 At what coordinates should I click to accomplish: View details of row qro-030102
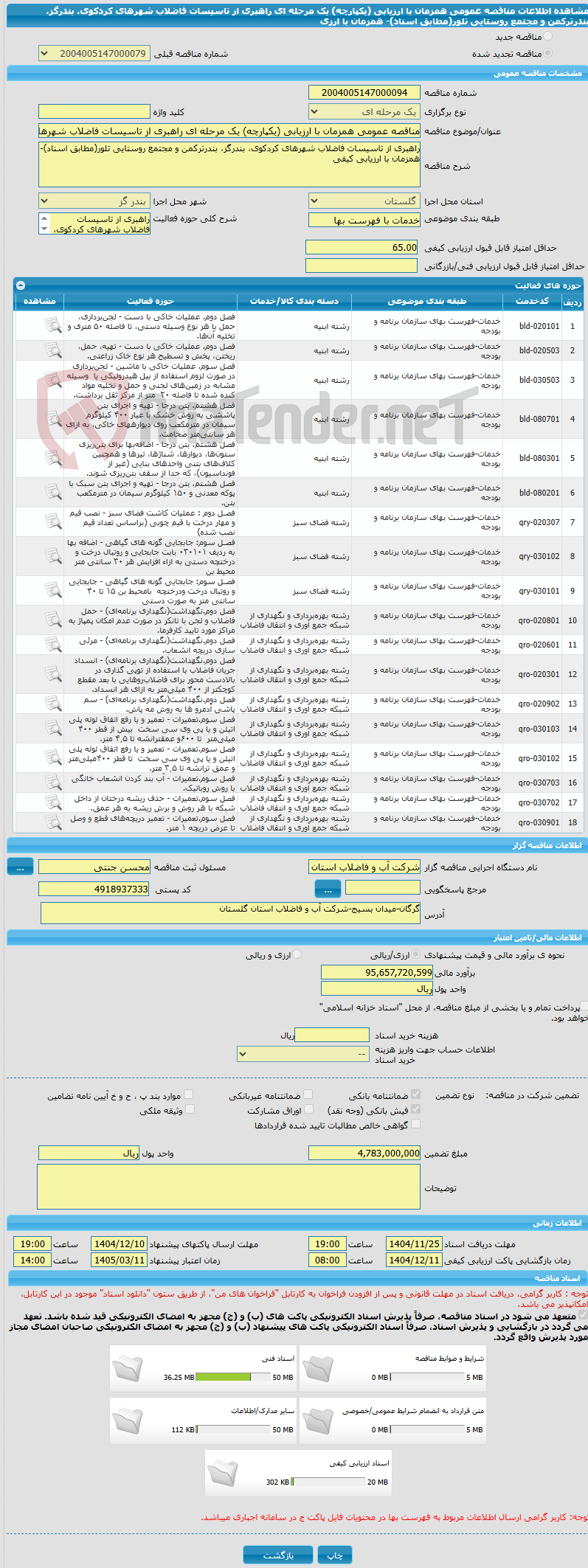coord(52,757)
